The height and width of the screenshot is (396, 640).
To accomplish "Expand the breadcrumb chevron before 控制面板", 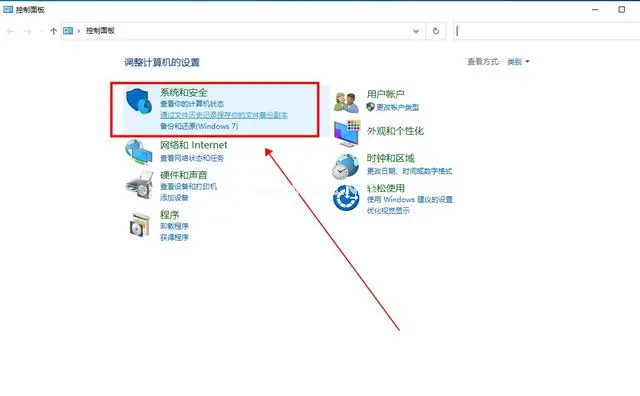I will [x=79, y=31].
